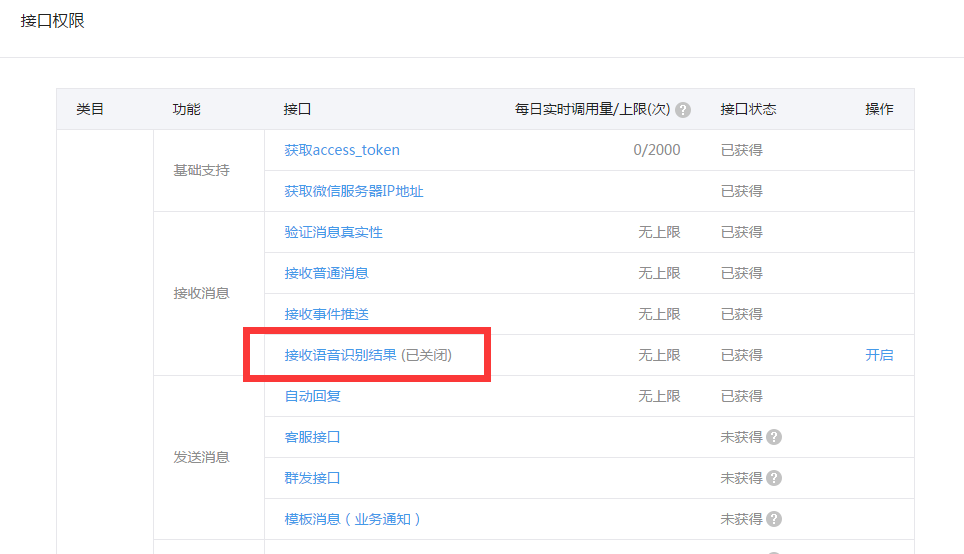Click the 0/2000 call quota value
The height and width of the screenshot is (554, 964).
pos(657,150)
